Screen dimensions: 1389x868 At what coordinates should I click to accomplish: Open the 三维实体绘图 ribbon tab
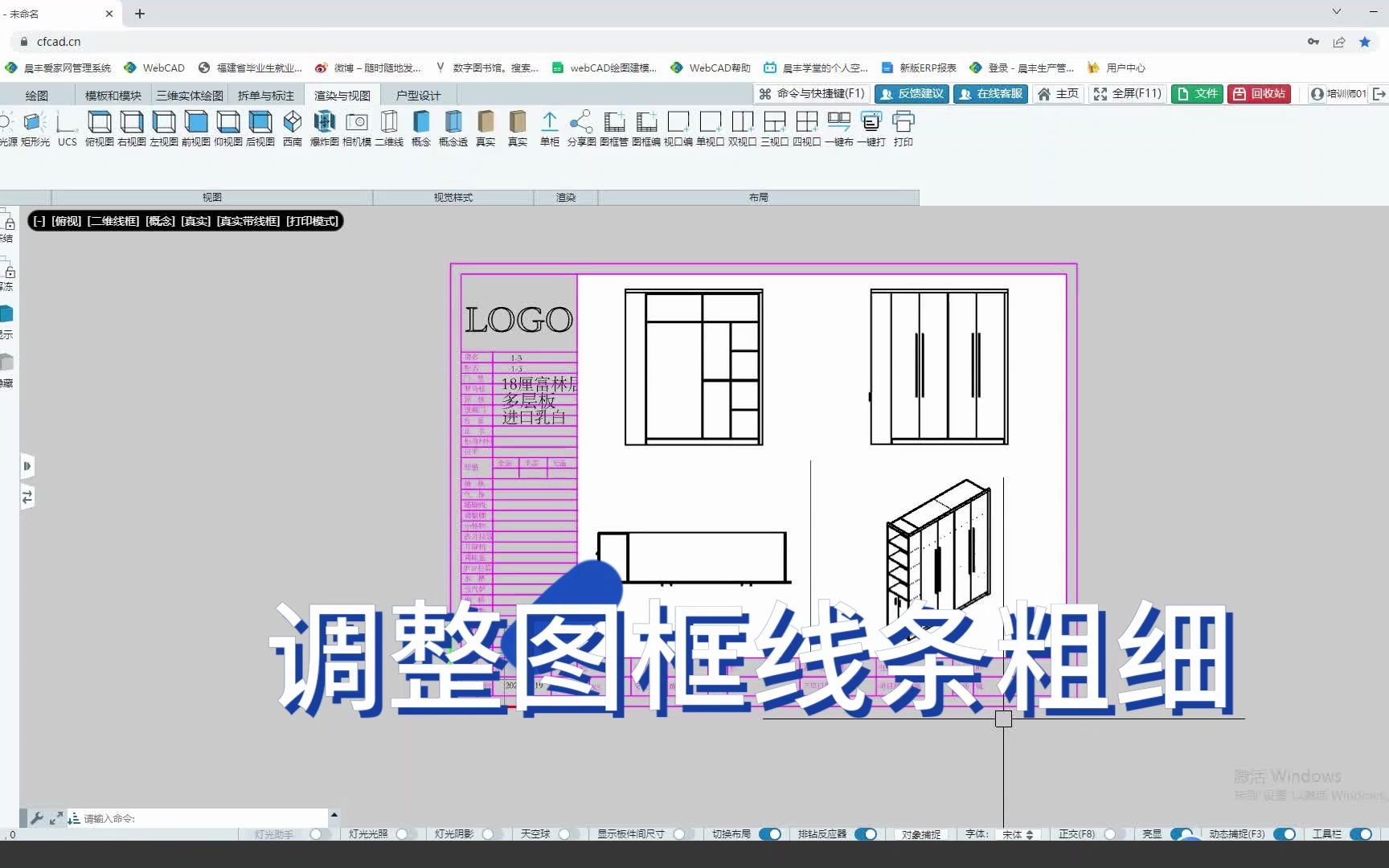190,95
